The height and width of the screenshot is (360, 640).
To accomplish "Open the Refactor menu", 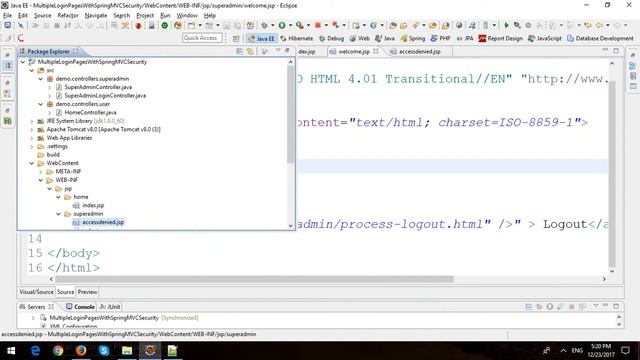I will (68, 16).
